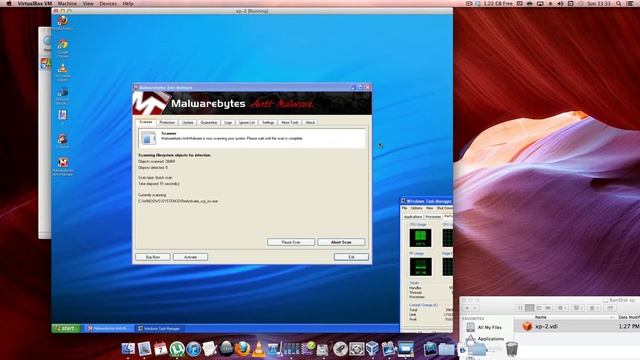Open Mozilla Firefox desktop icon in XP
Screen dimensions: 640x360
point(62,22)
